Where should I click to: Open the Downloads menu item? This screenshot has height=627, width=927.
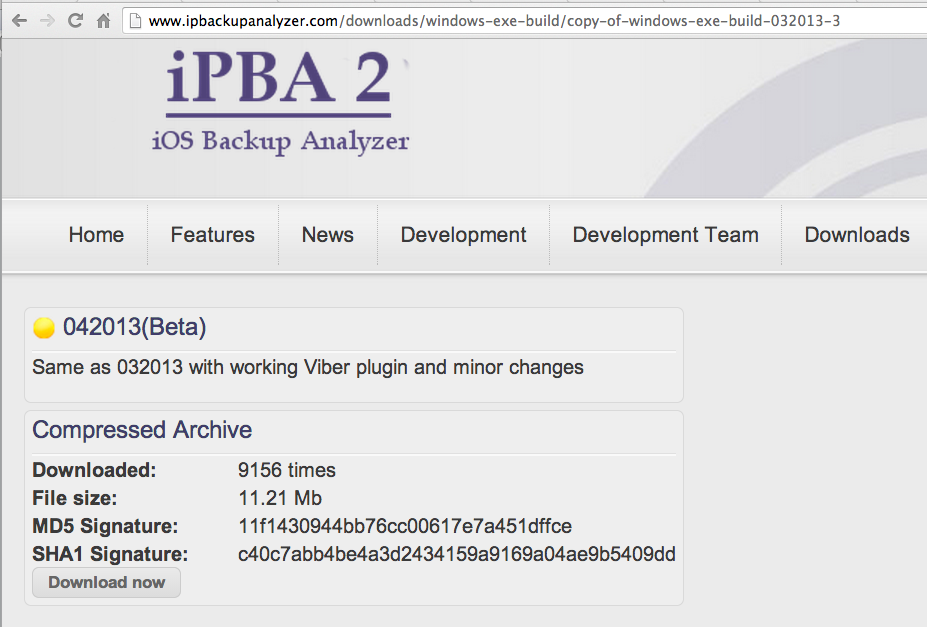[x=857, y=235]
